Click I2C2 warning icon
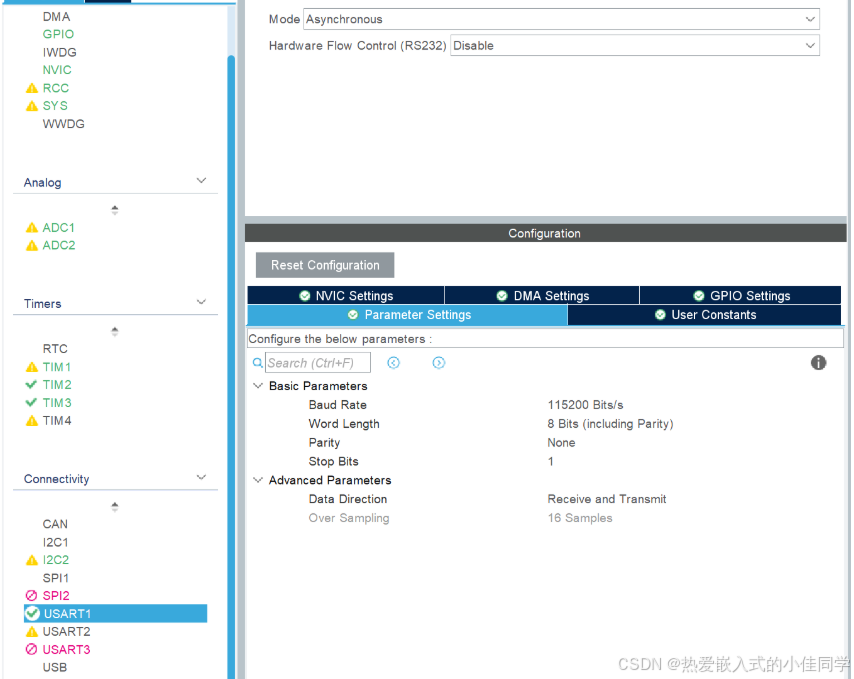The image size is (854, 679). pyautogui.click(x=32, y=560)
